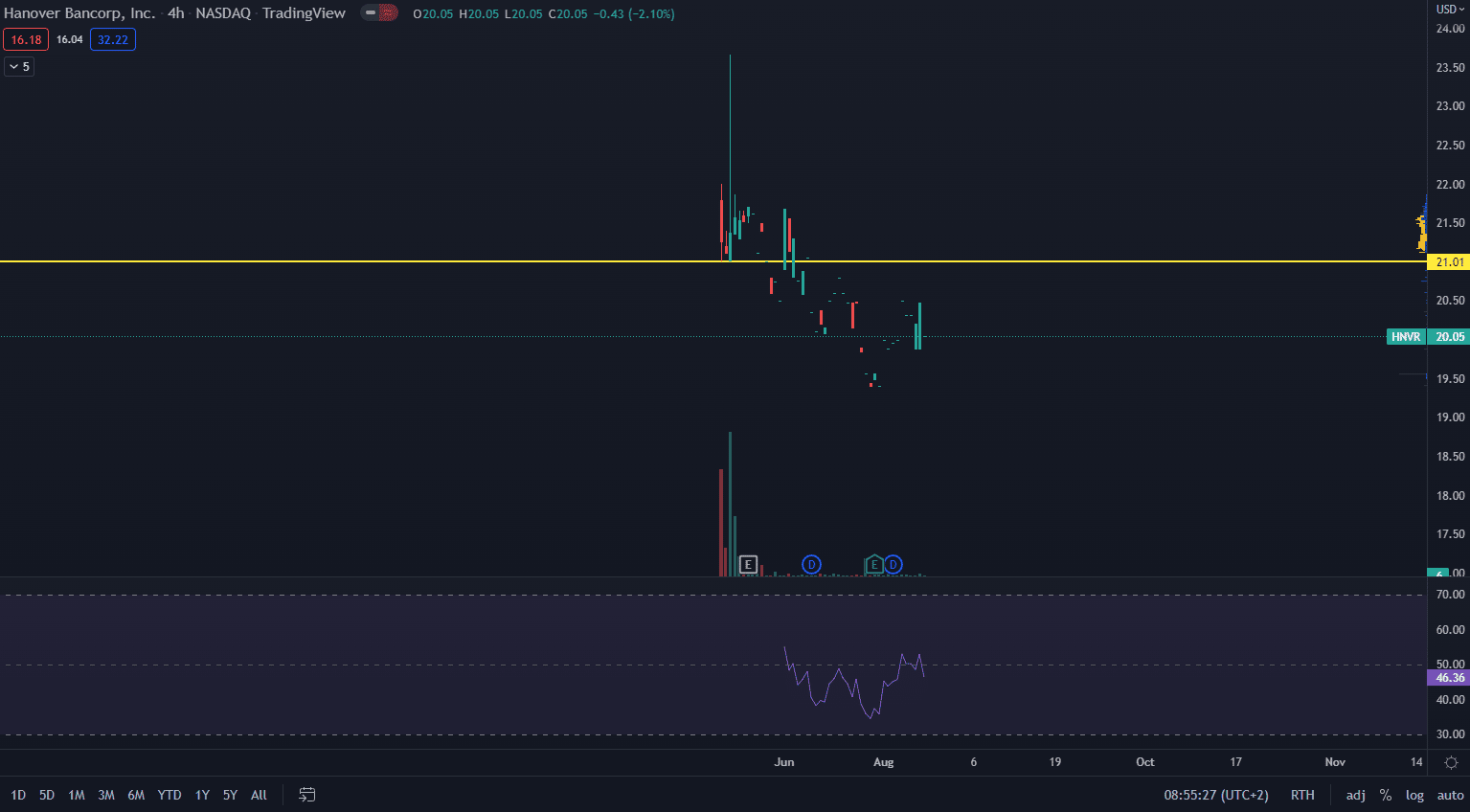This screenshot has width=1470, height=812.
Task: Select the 1M time range
Action: coord(77,795)
